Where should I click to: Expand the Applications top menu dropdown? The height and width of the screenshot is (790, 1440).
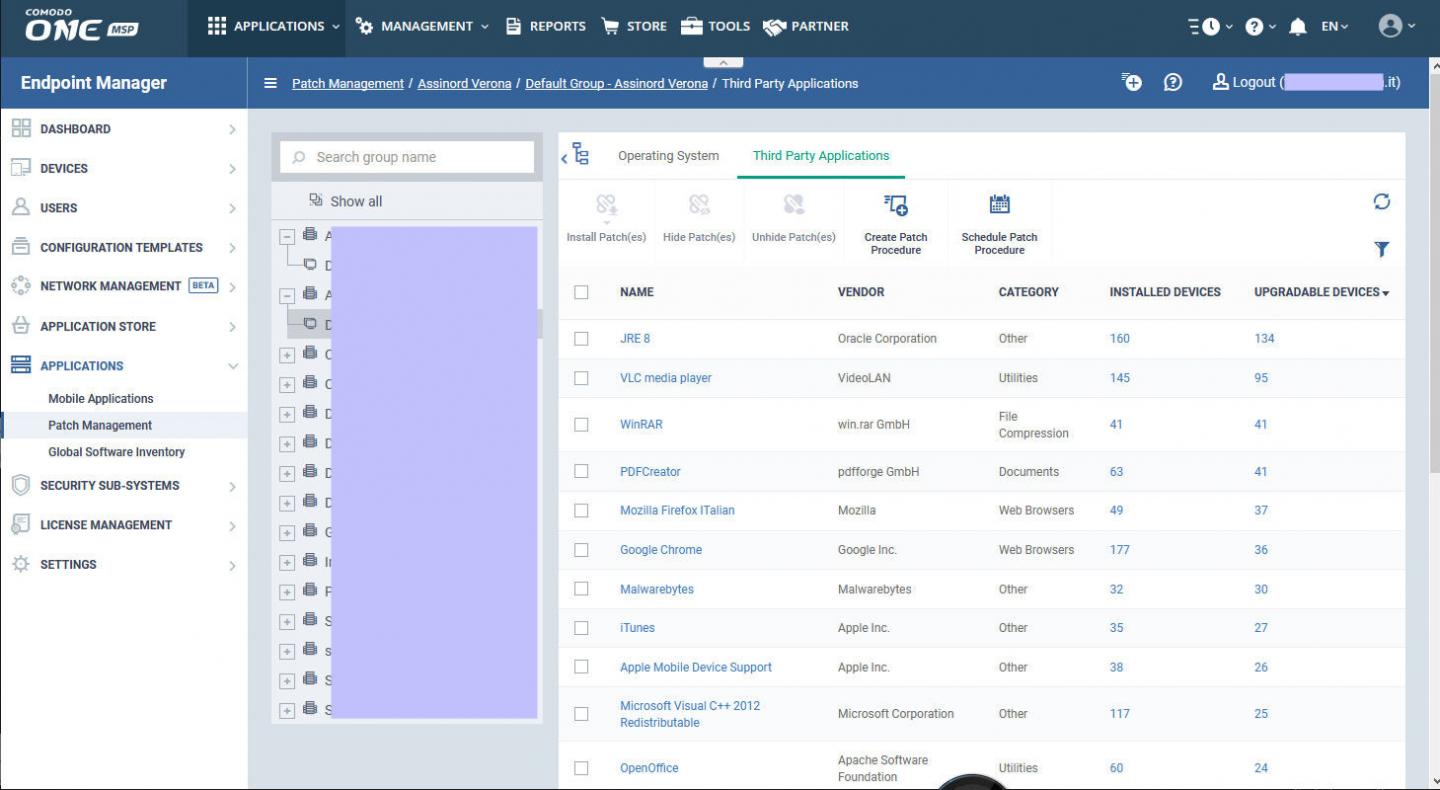[274, 27]
